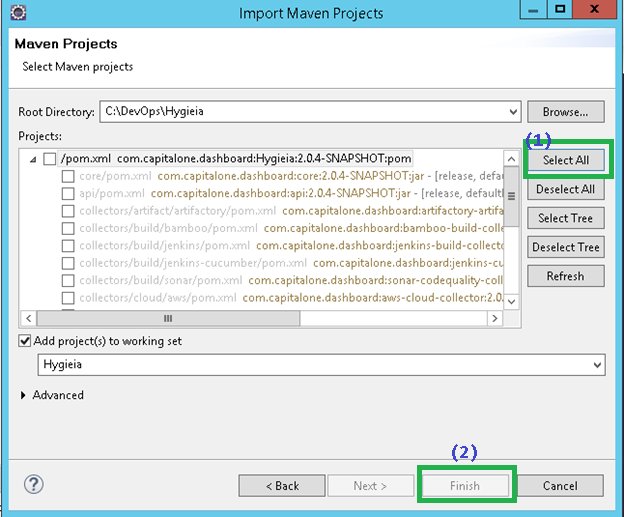Toggle the /pom.xml Hygieia project checkbox
The image size is (624, 517).
[x=50, y=158]
